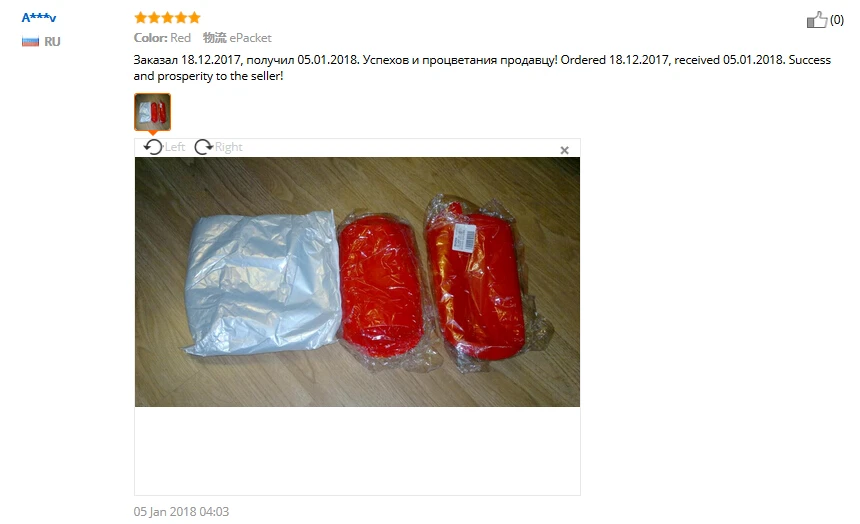This screenshot has height=524, width=860.
Task: Click the helpful vote count (0)
Action: pyautogui.click(x=836, y=20)
